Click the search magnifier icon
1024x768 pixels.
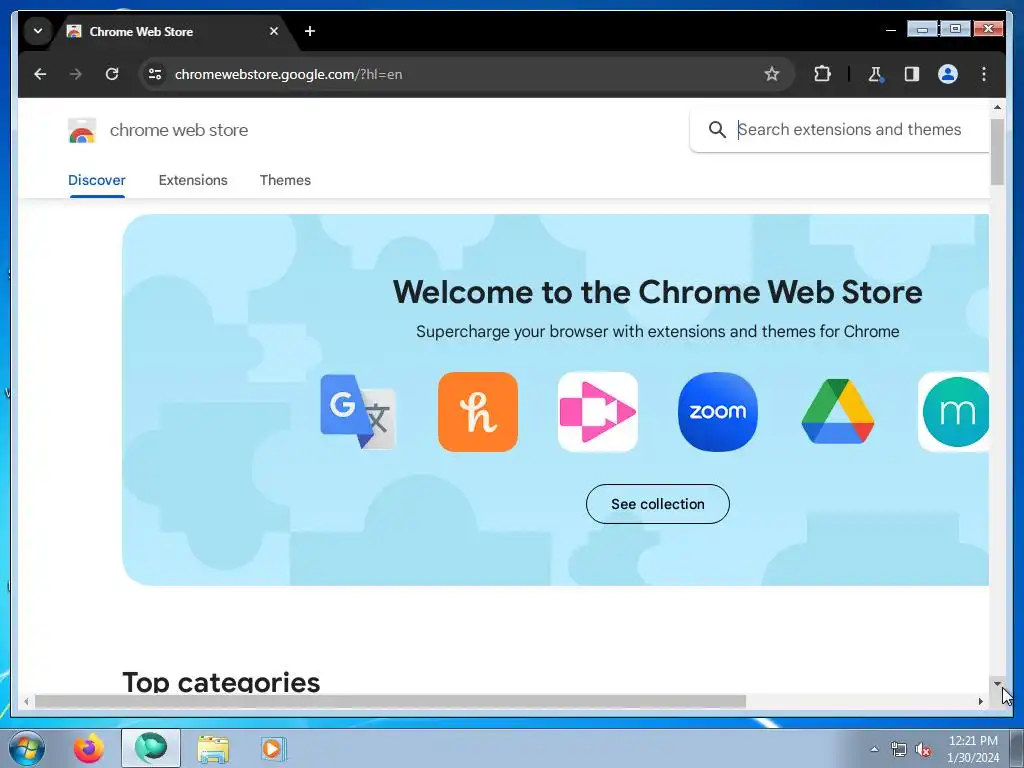pos(717,130)
